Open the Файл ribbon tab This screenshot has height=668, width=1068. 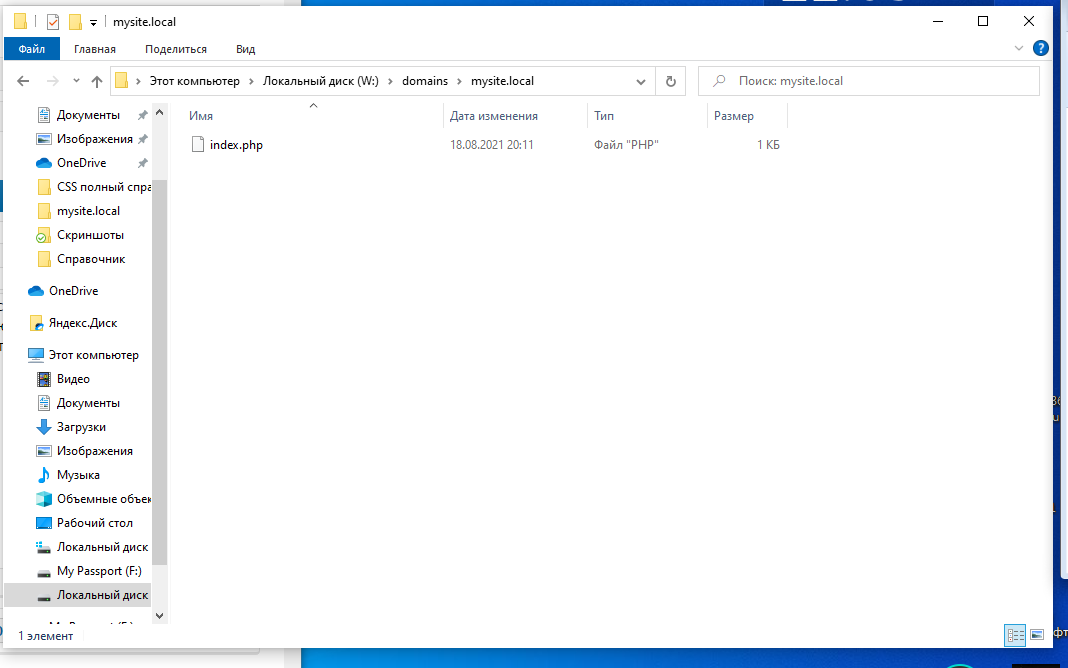click(31, 49)
